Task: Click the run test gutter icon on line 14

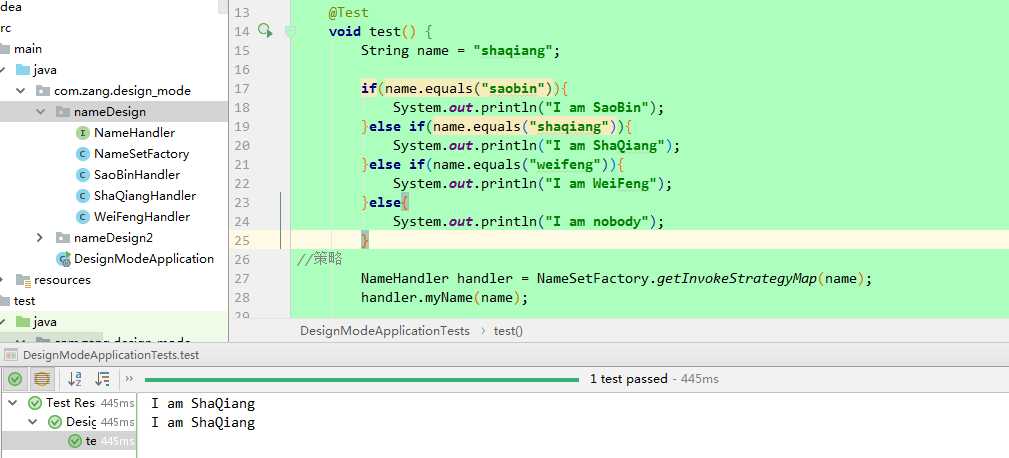Action: pyautogui.click(x=265, y=30)
